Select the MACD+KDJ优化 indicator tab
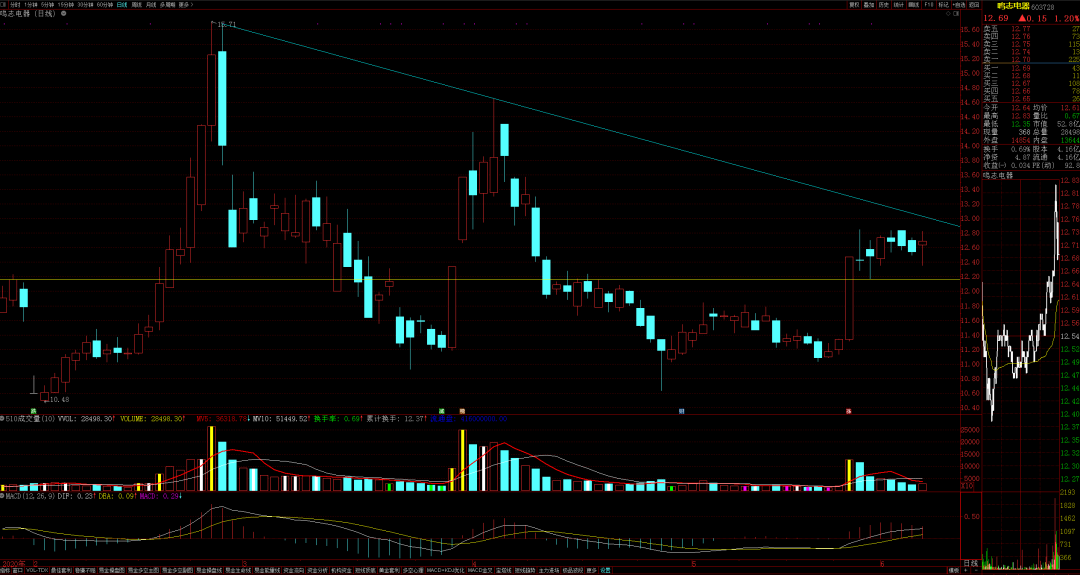1080x575 pixels. pos(446,570)
